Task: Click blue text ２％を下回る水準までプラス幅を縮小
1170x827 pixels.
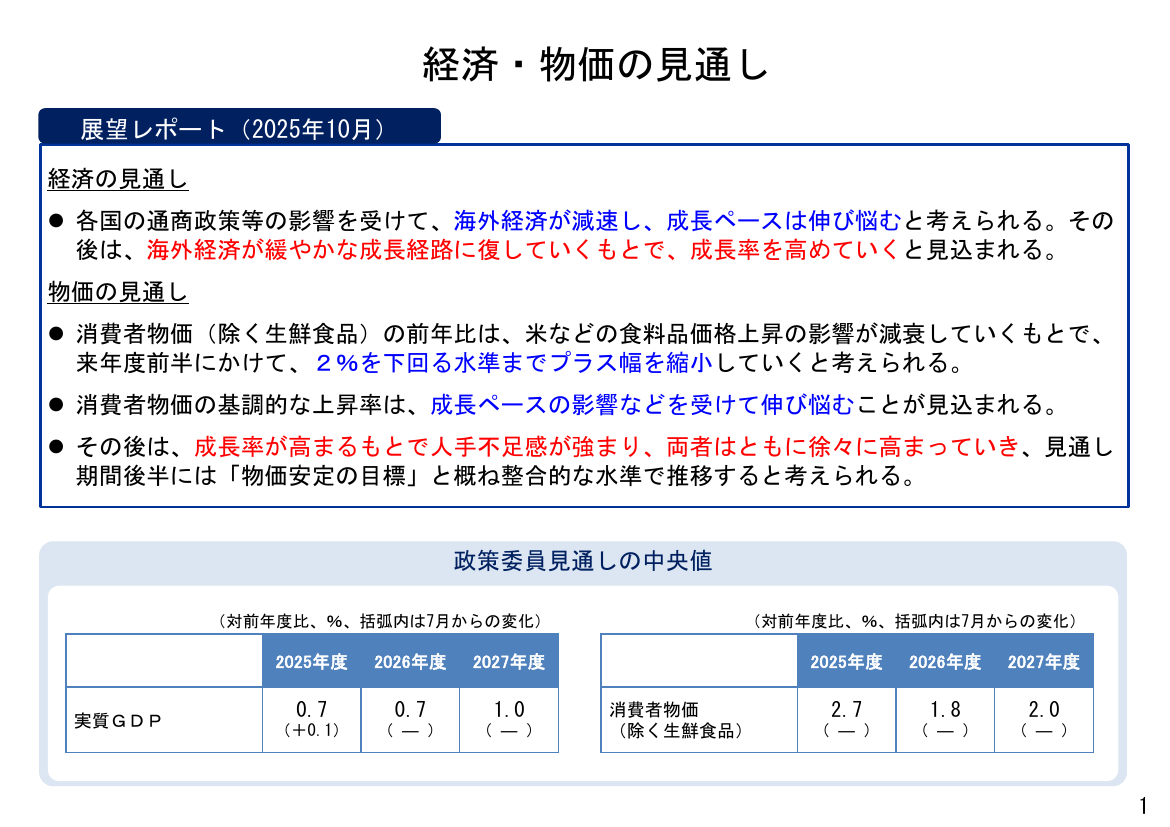Action: point(513,363)
